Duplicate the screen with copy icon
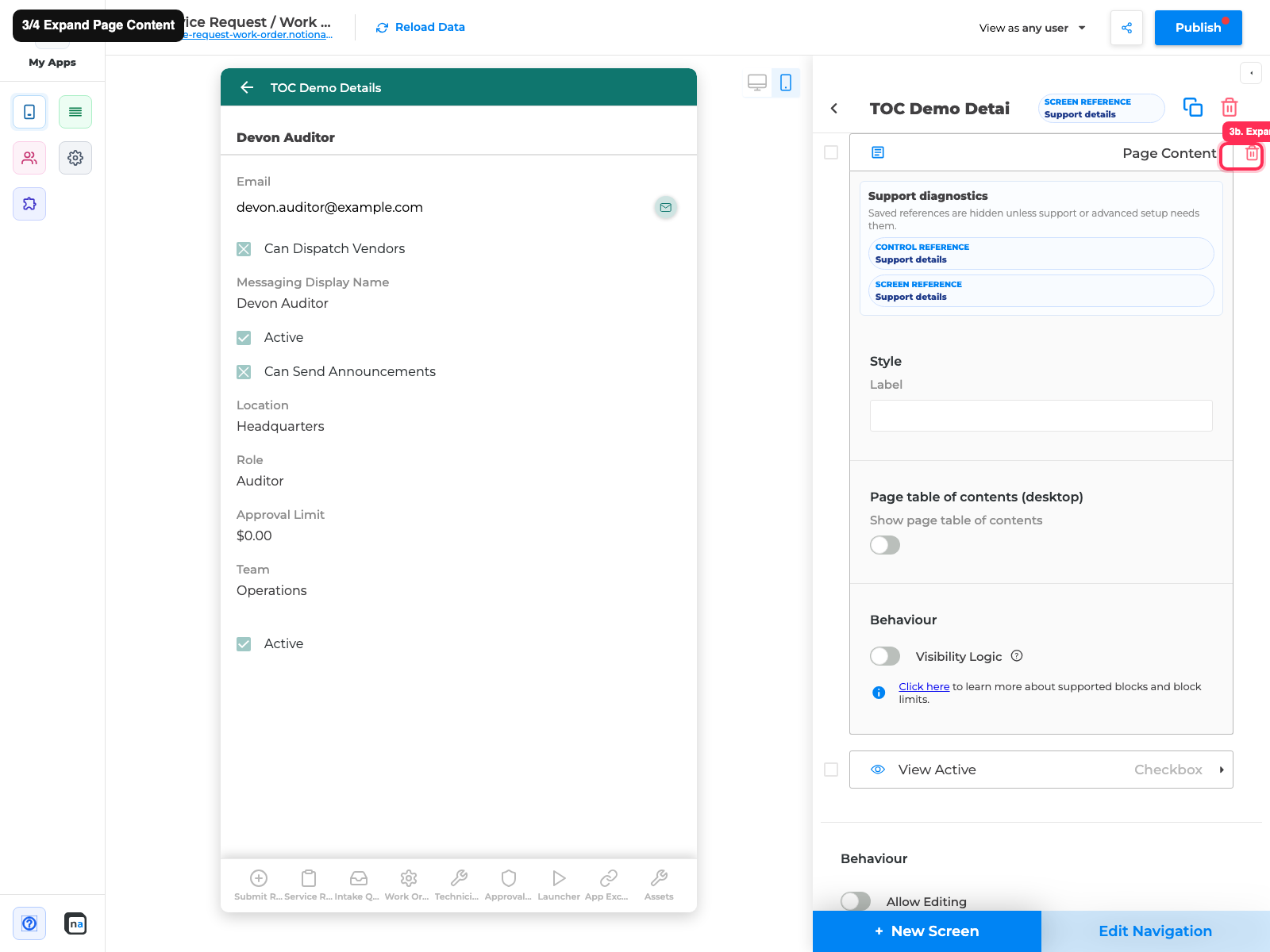The height and width of the screenshot is (952, 1270). click(1193, 107)
